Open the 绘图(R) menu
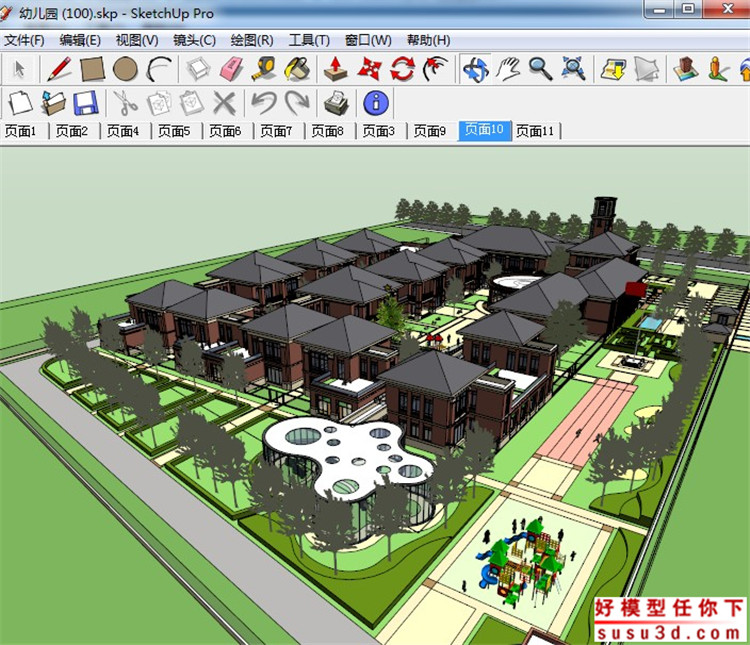The image size is (750, 645). 252,40
